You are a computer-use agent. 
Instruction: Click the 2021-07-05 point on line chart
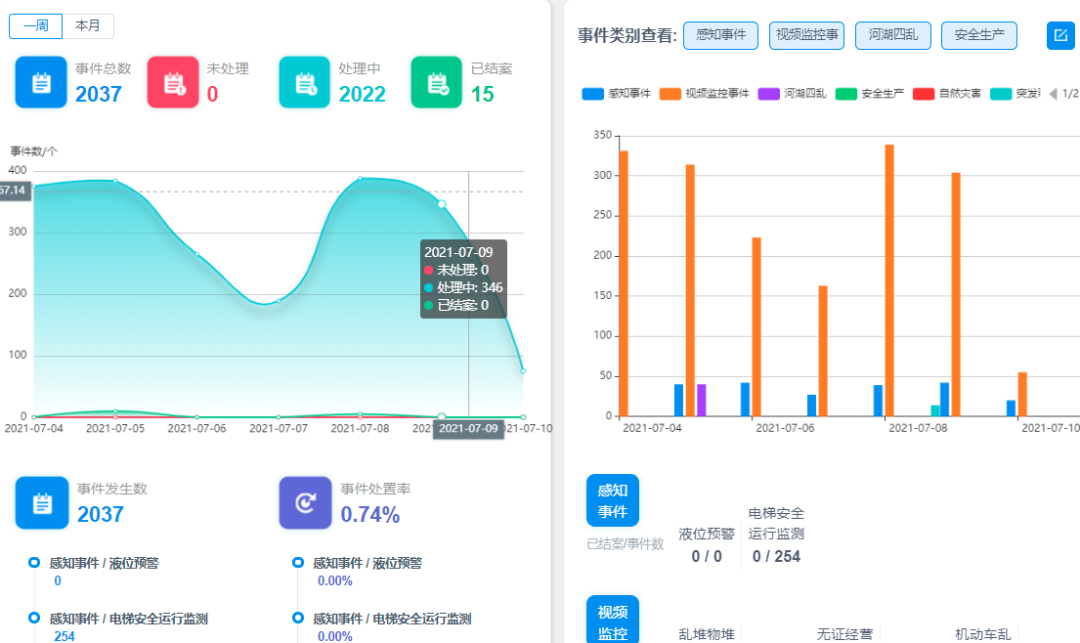[115, 181]
